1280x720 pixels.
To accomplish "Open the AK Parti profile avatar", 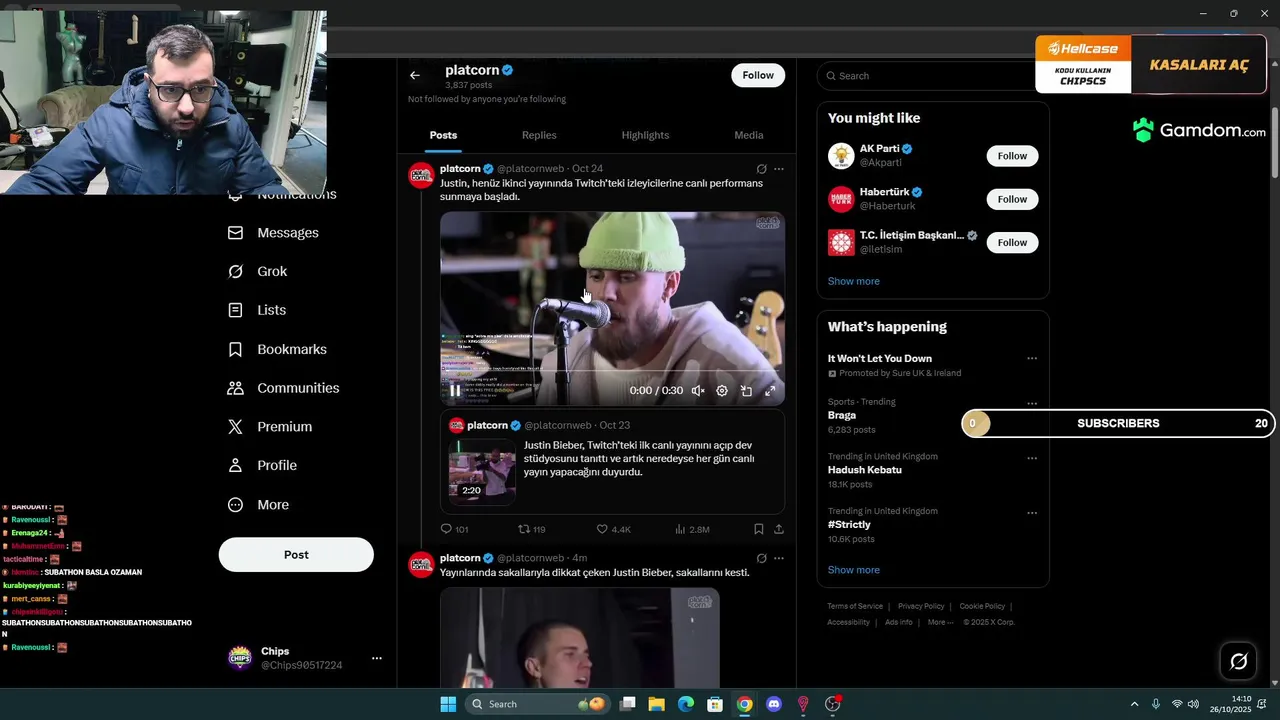I will tap(841, 156).
